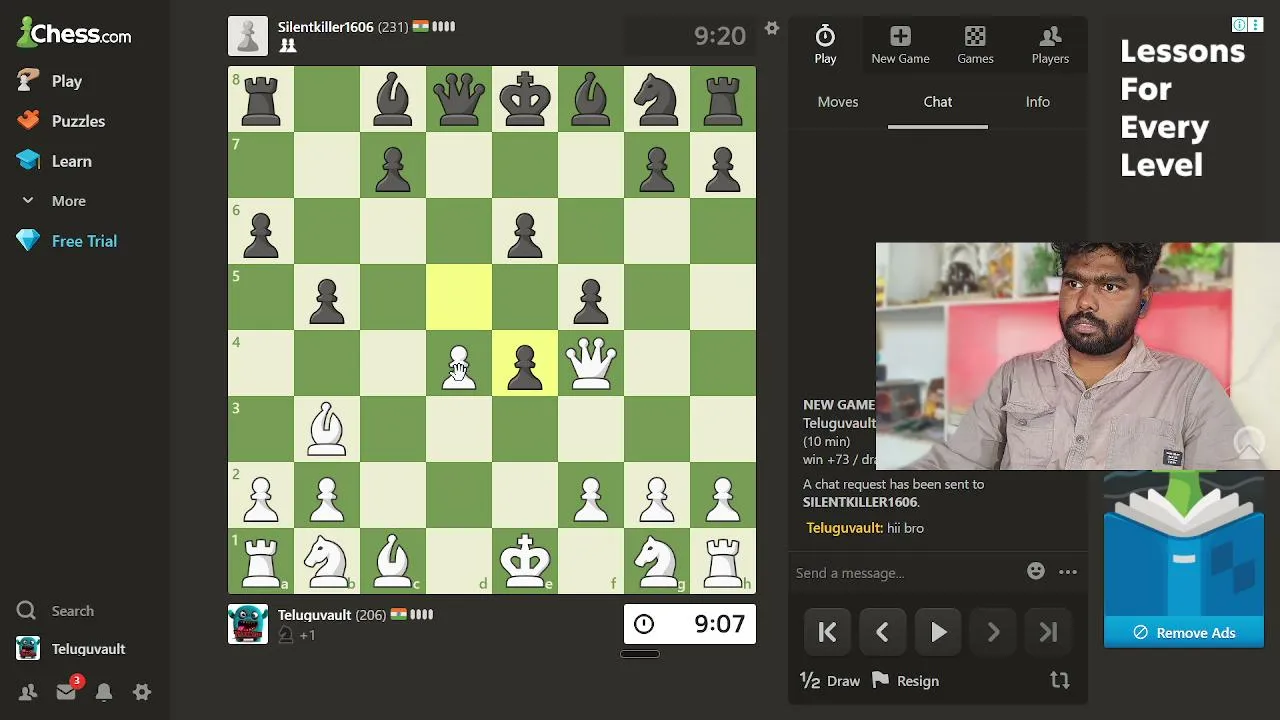Flip the board orientation
Screen dimensions: 1280x720
(1060, 681)
